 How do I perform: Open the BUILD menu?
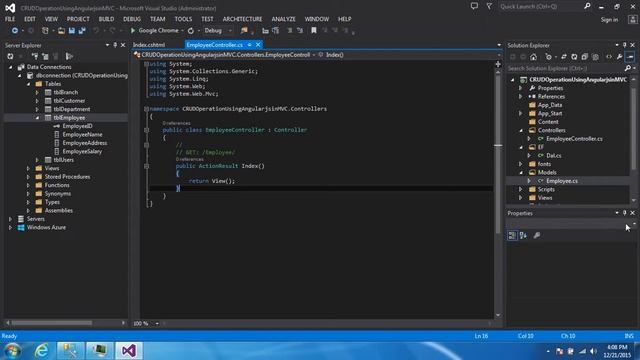[x=106, y=19]
